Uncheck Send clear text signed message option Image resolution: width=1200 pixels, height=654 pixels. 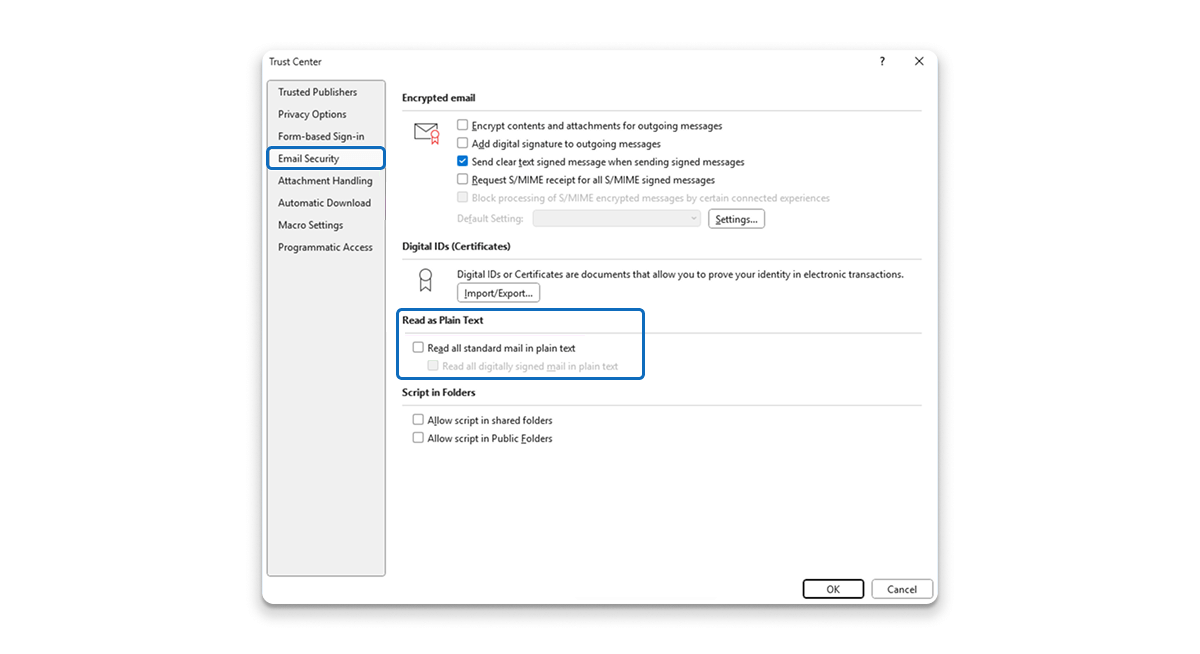click(x=462, y=161)
